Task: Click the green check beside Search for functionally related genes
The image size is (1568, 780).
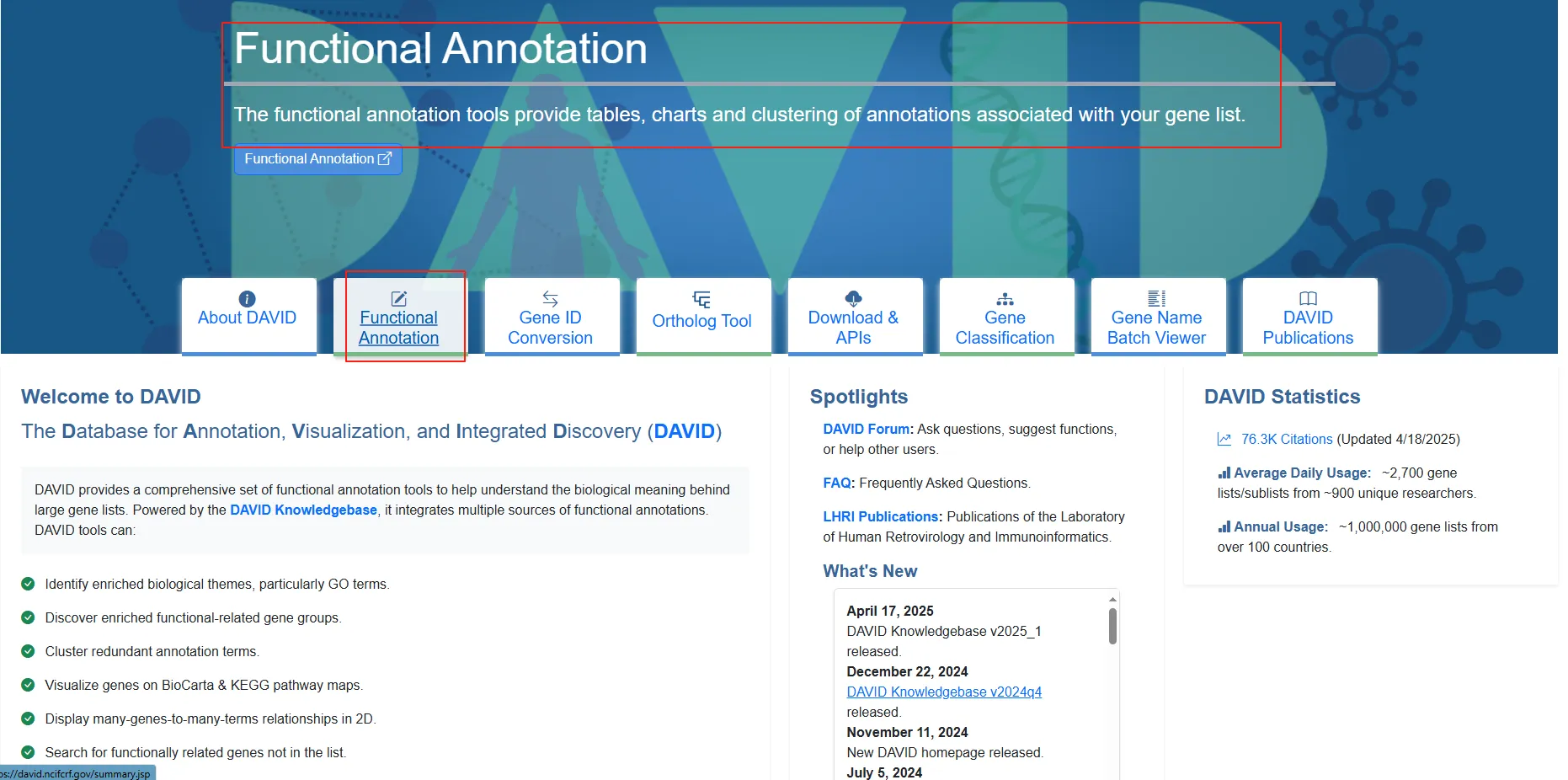Action: pyautogui.click(x=28, y=752)
